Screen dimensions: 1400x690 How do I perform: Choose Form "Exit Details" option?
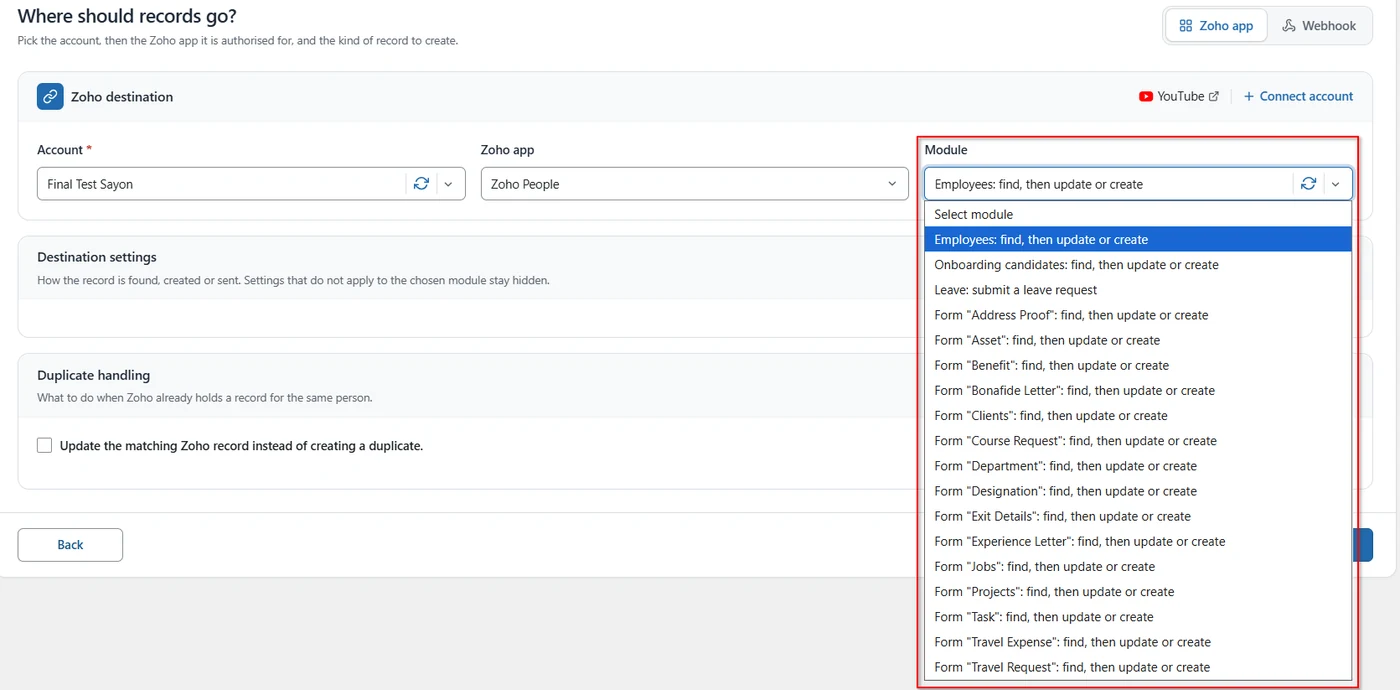tap(1138, 517)
